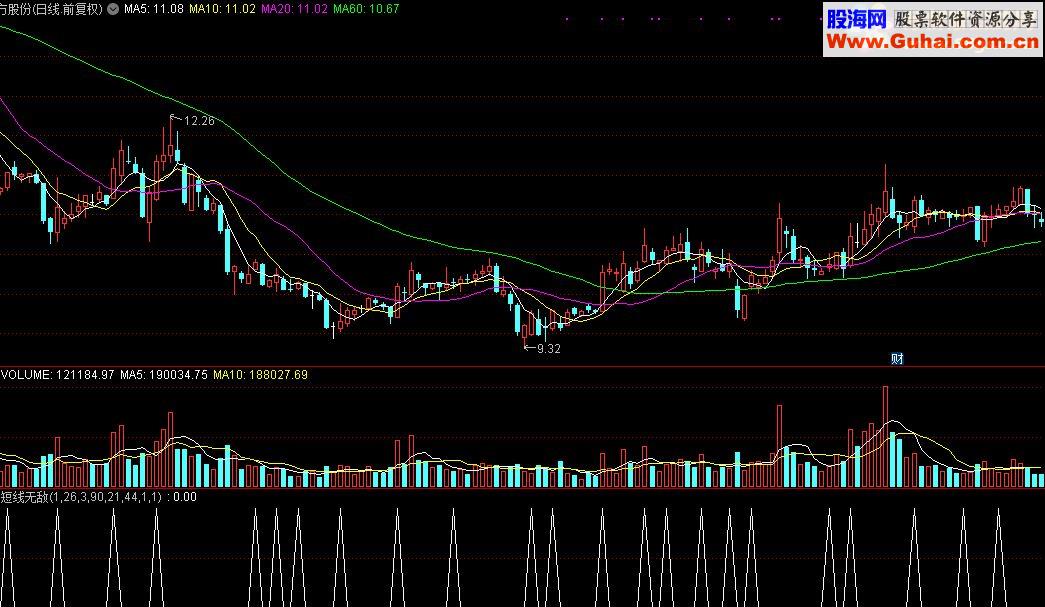Open the Www.Guhai.com.cn website link
Screen dimensions: 1045x607
(x=933, y=42)
